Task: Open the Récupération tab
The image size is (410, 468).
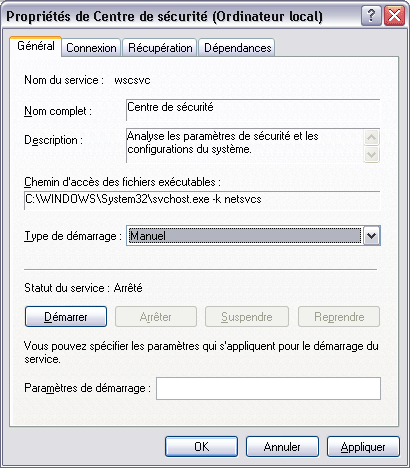Action: 160,48
